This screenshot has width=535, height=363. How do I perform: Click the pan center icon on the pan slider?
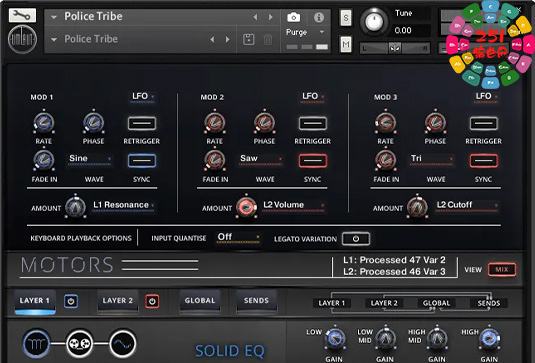[x=395, y=48]
